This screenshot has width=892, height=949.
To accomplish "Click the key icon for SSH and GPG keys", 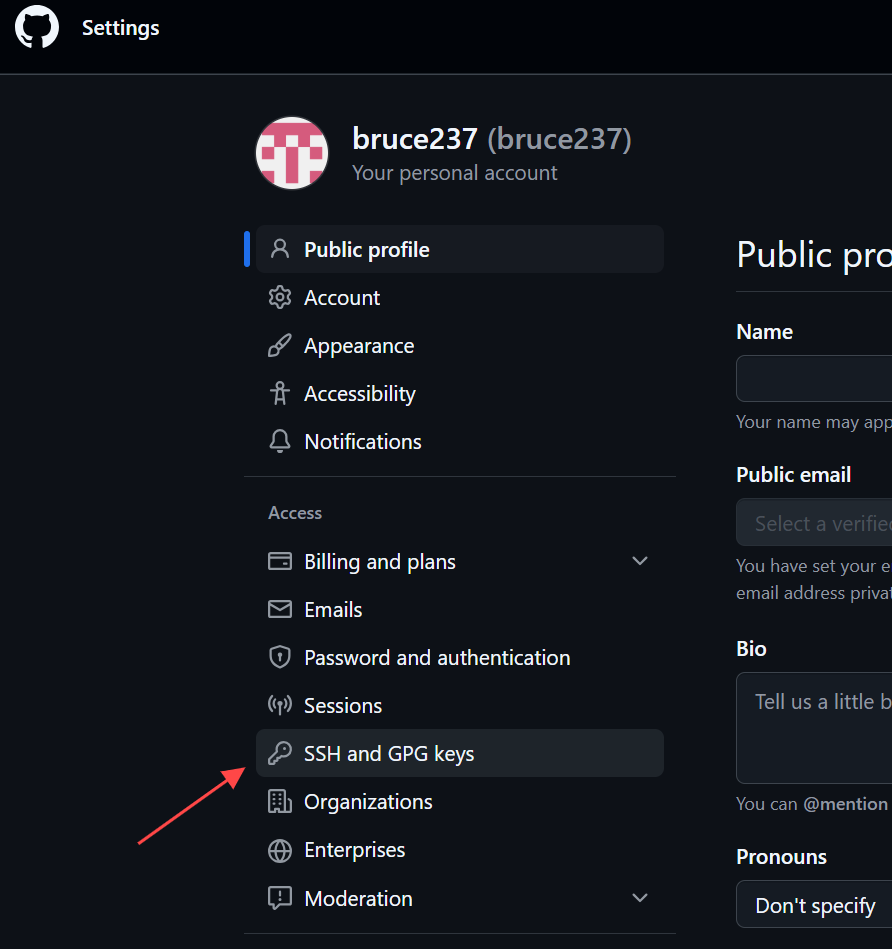I will (280, 753).
